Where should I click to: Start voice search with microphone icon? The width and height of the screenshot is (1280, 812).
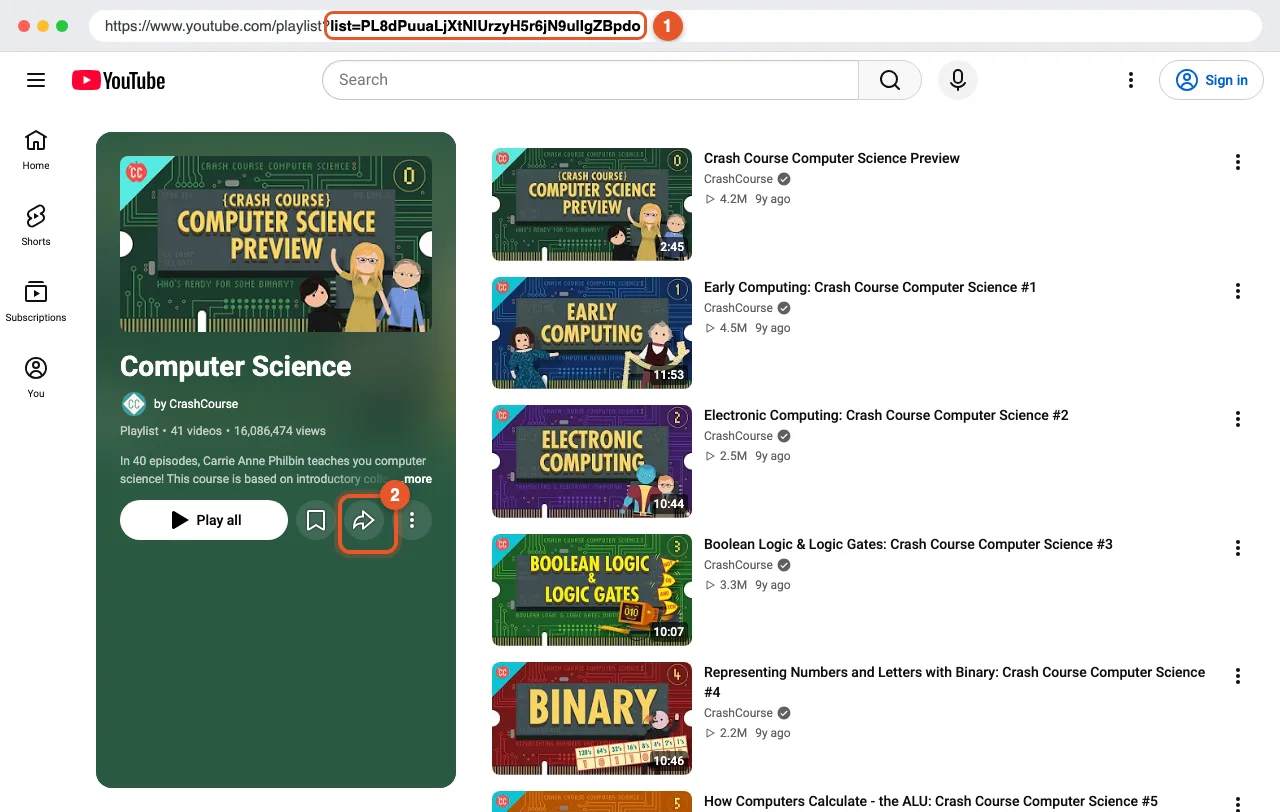pos(958,80)
